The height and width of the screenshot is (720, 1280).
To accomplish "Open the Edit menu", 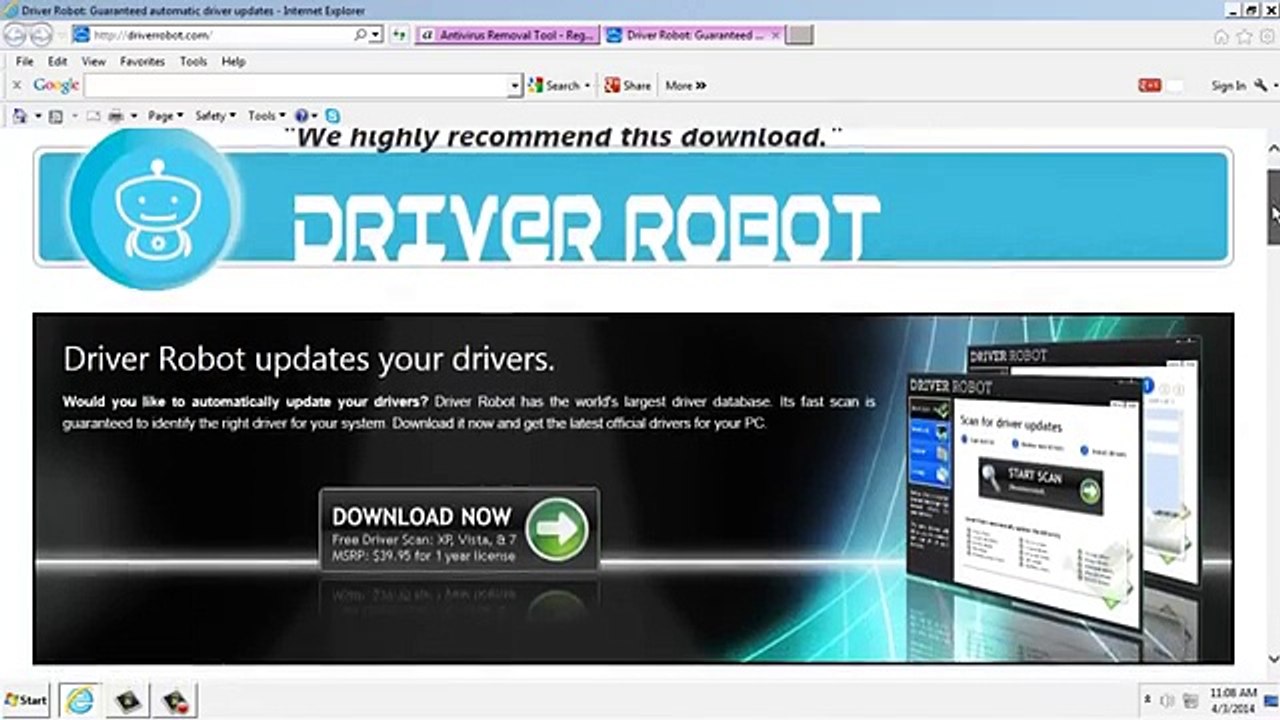I will [x=58, y=61].
